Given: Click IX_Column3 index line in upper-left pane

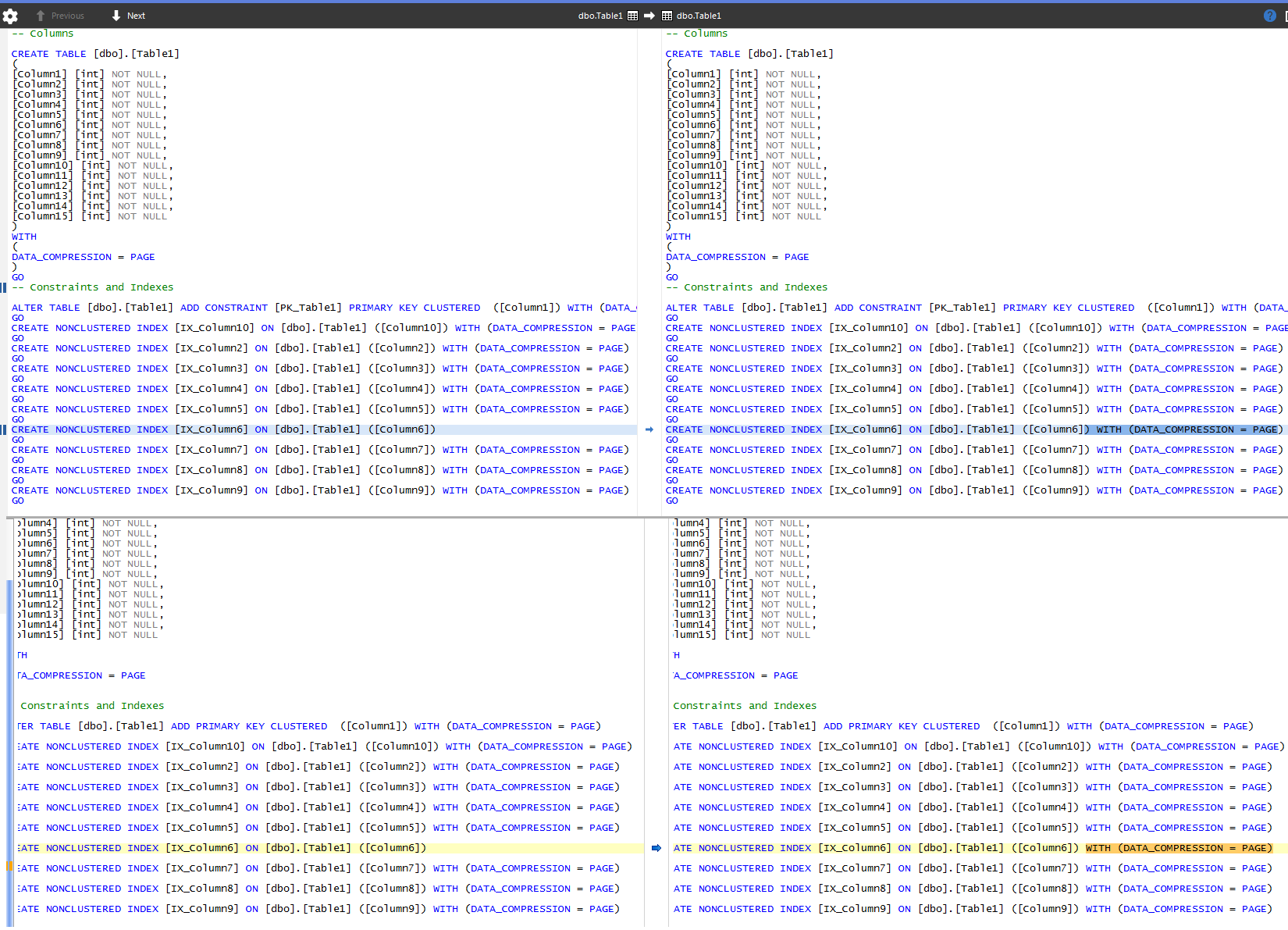Looking at the screenshot, I should (x=320, y=369).
